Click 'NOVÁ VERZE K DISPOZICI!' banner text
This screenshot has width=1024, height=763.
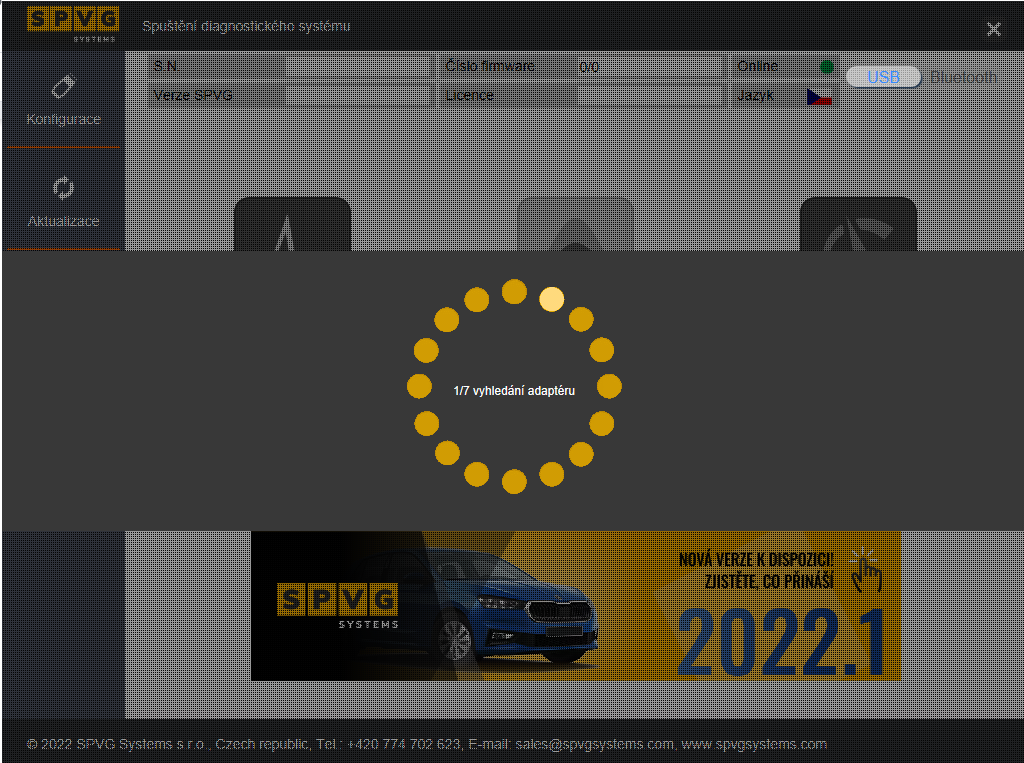point(756,560)
